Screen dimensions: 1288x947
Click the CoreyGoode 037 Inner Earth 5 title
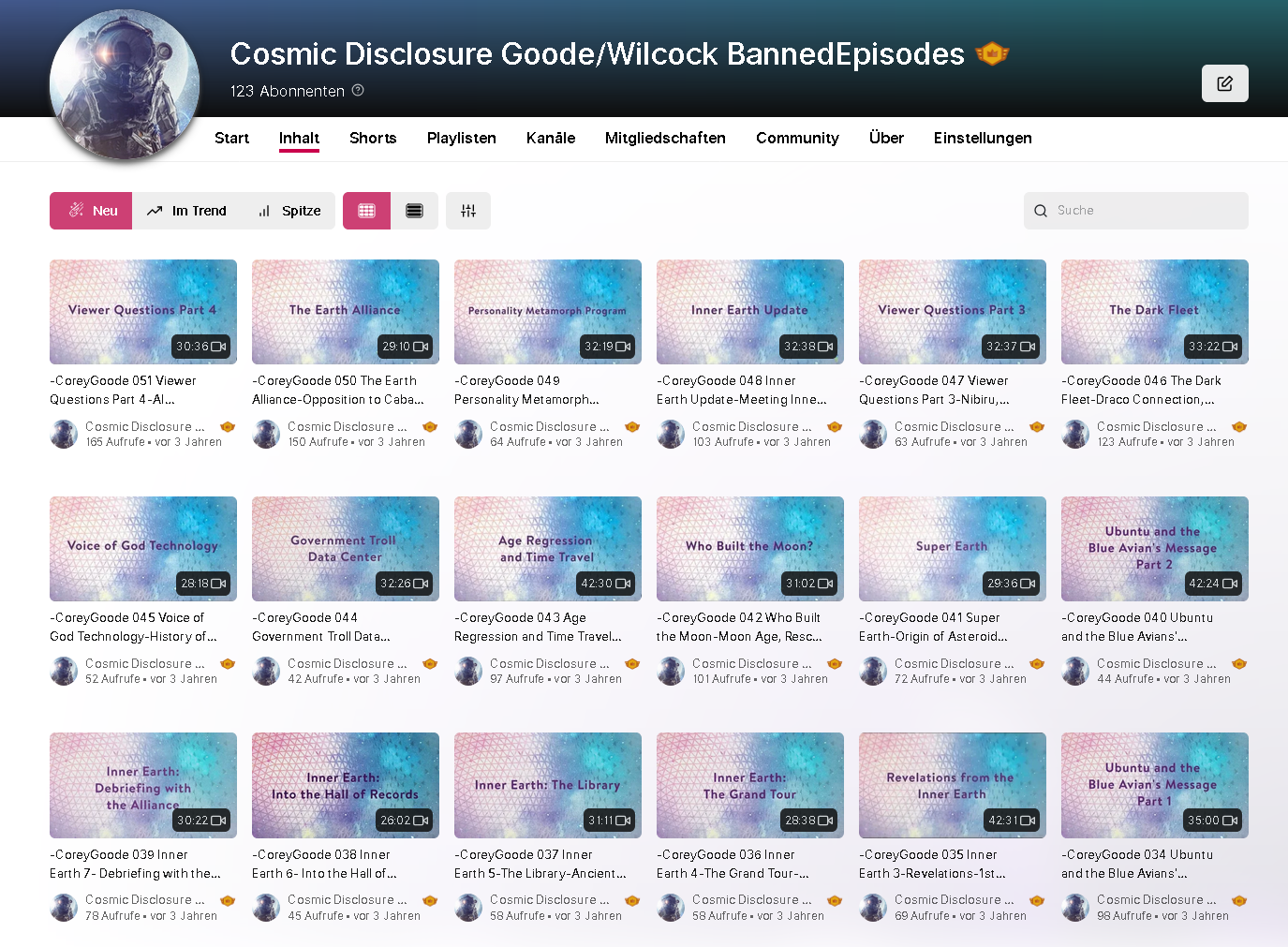[540, 864]
